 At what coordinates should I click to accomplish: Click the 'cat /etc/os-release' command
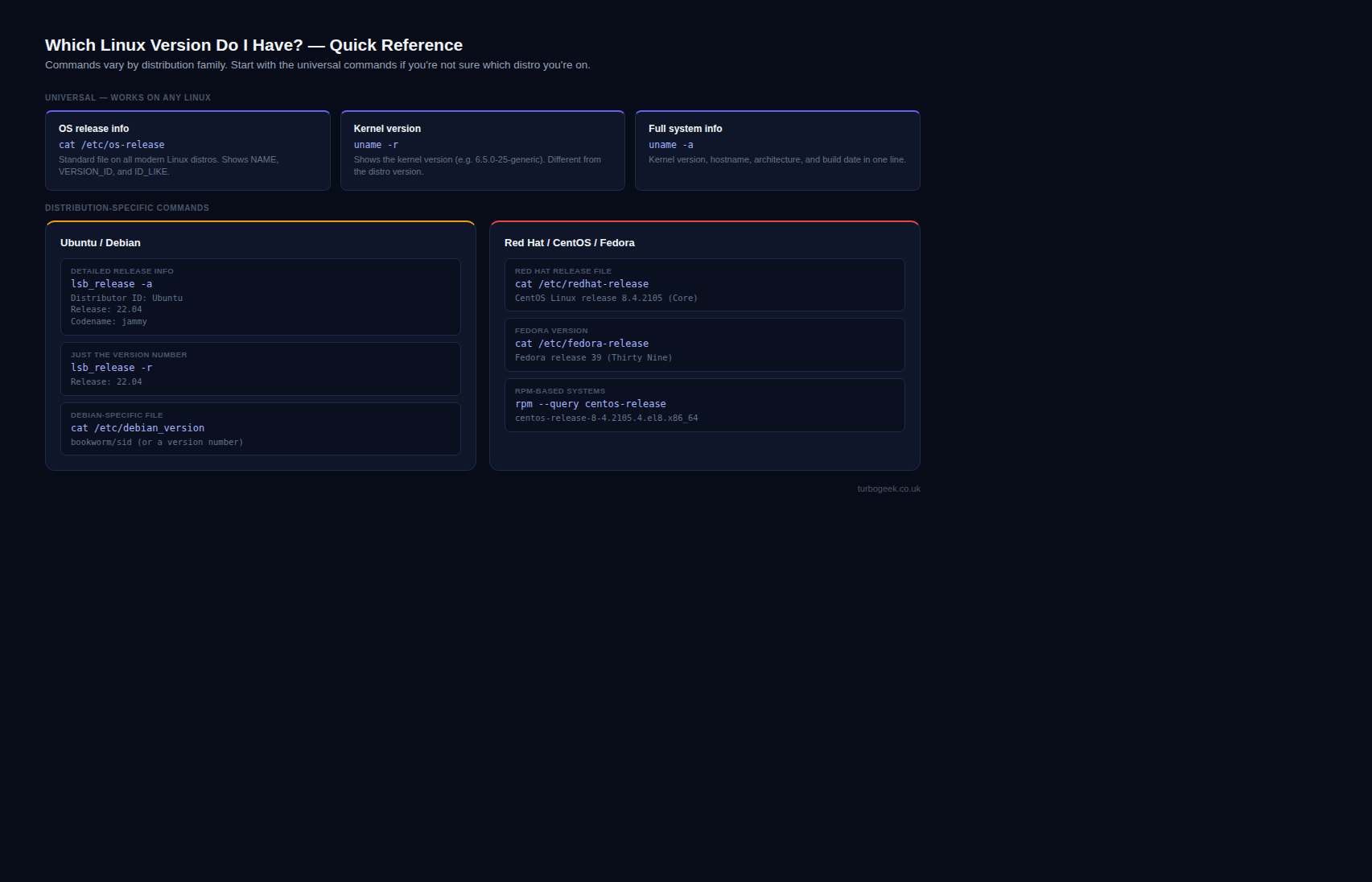[111, 145]
